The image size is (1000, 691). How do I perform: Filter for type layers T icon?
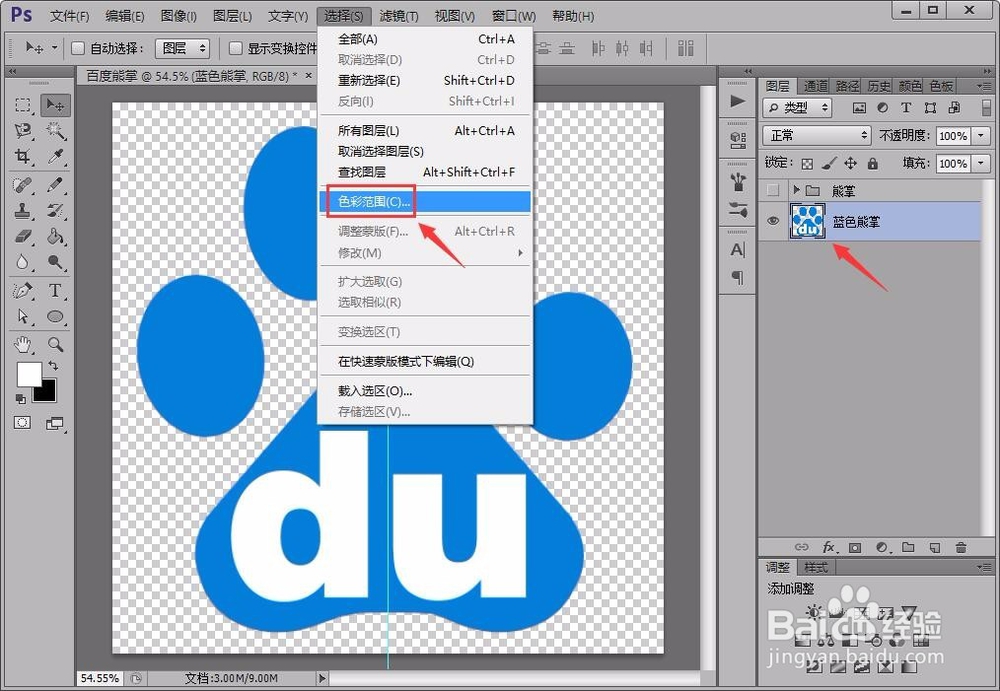pyautogui.click(x=906, y=107)
